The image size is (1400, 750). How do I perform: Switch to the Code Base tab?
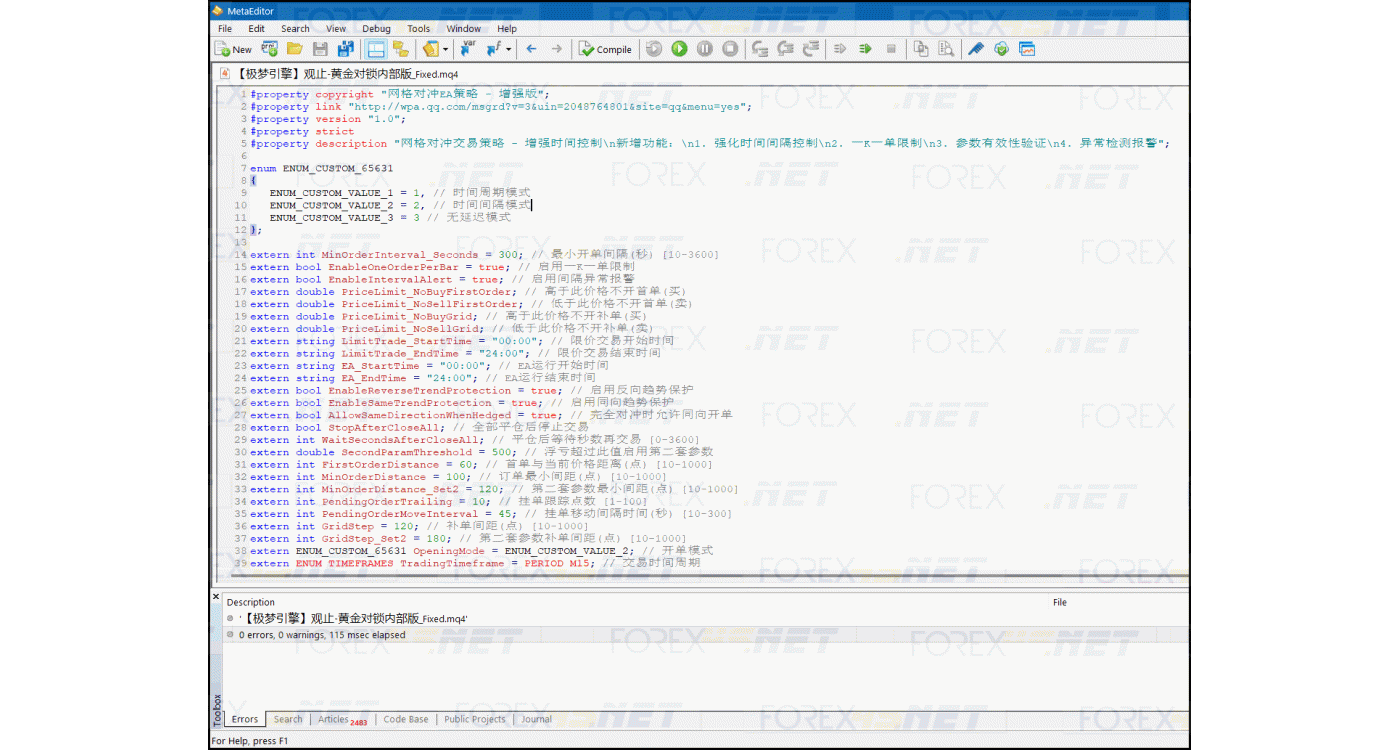[x=405, y=719]
